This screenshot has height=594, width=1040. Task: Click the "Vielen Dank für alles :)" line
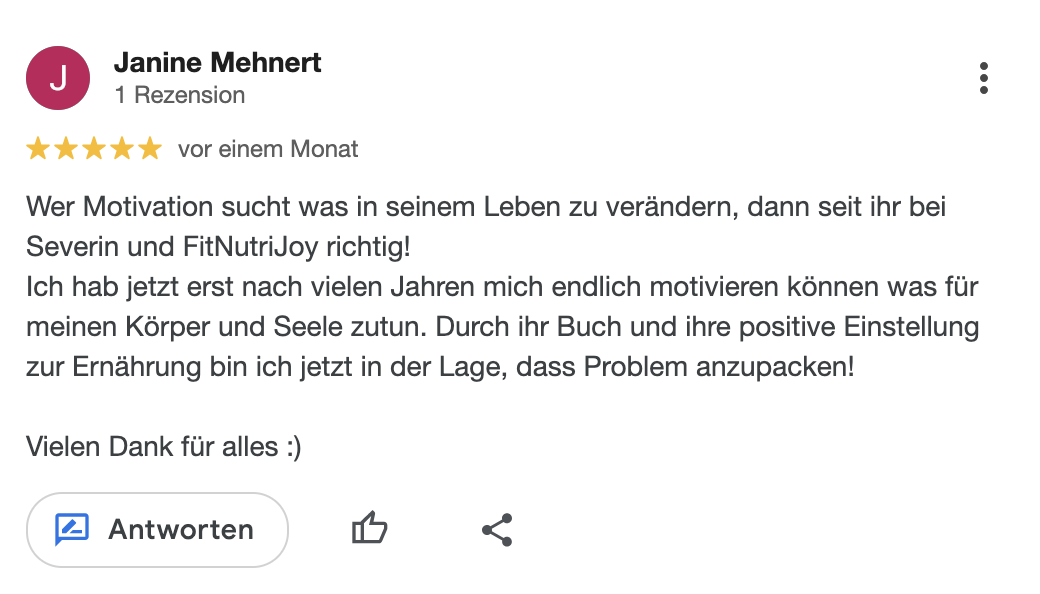point(163,446)
